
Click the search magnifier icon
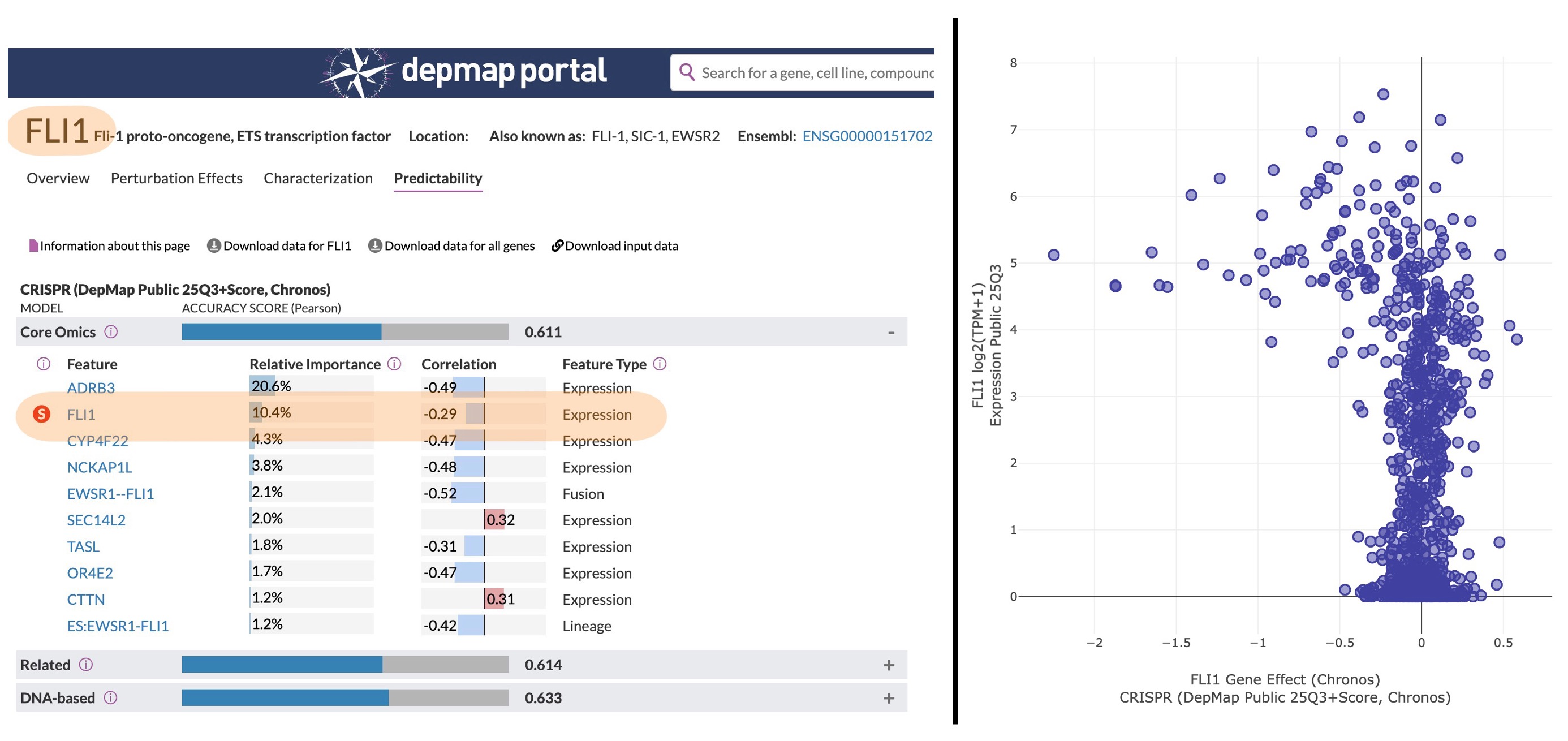(x=689, y=72)
